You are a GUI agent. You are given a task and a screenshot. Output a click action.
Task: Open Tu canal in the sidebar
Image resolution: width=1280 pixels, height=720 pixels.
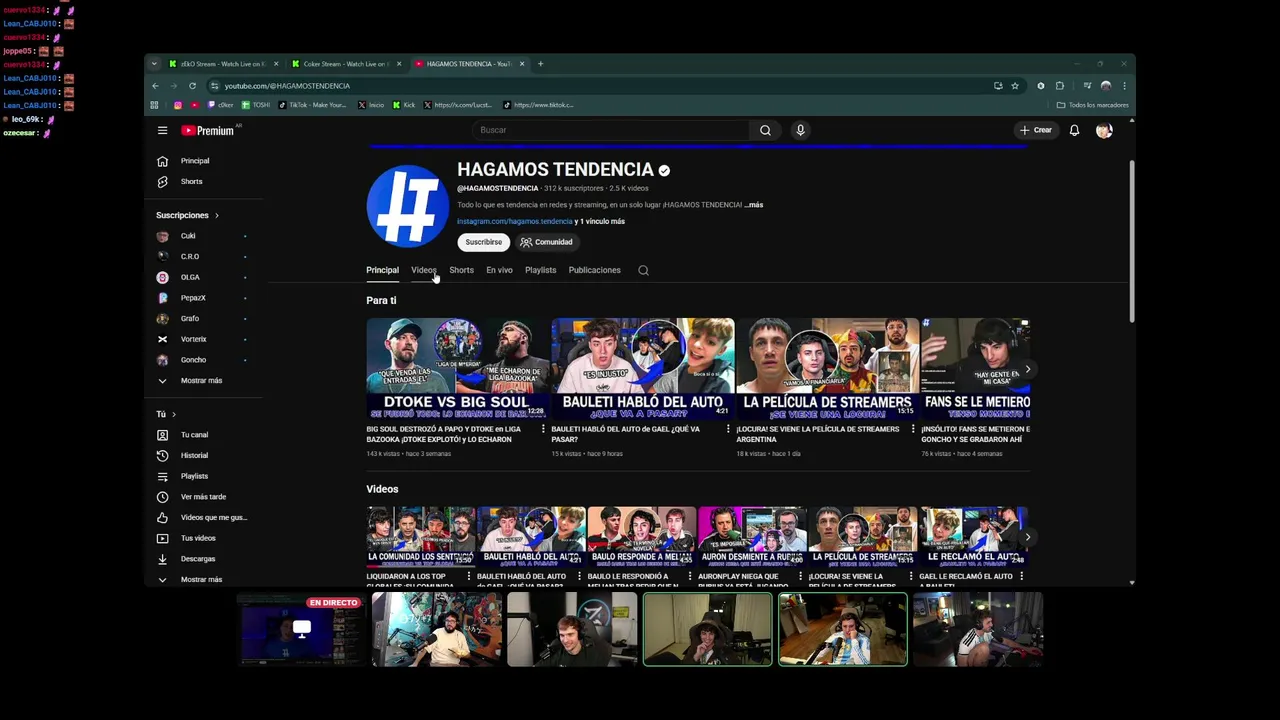(x=194, y=435)
